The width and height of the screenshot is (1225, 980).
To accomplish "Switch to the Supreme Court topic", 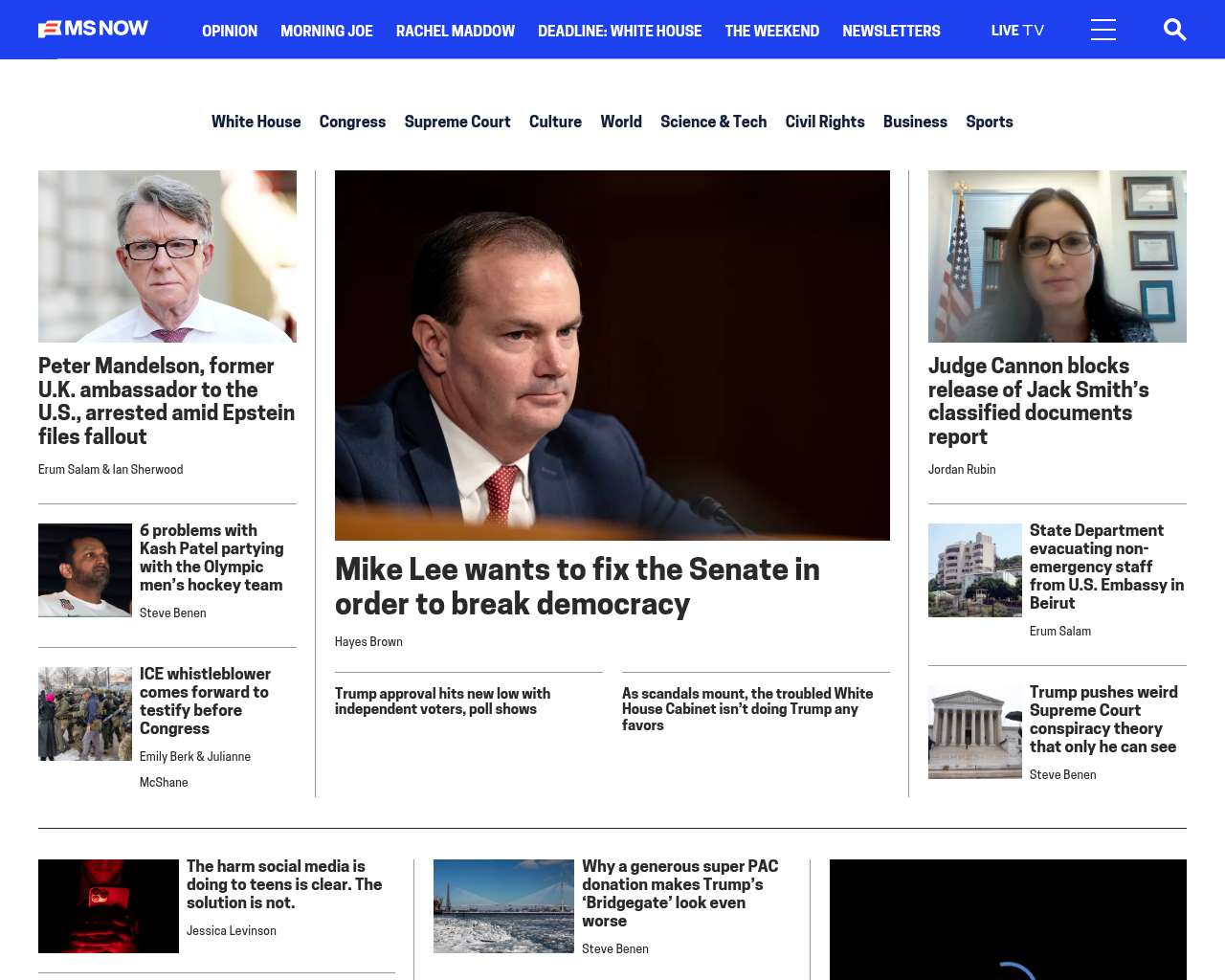I will click(x=457, y=122).
